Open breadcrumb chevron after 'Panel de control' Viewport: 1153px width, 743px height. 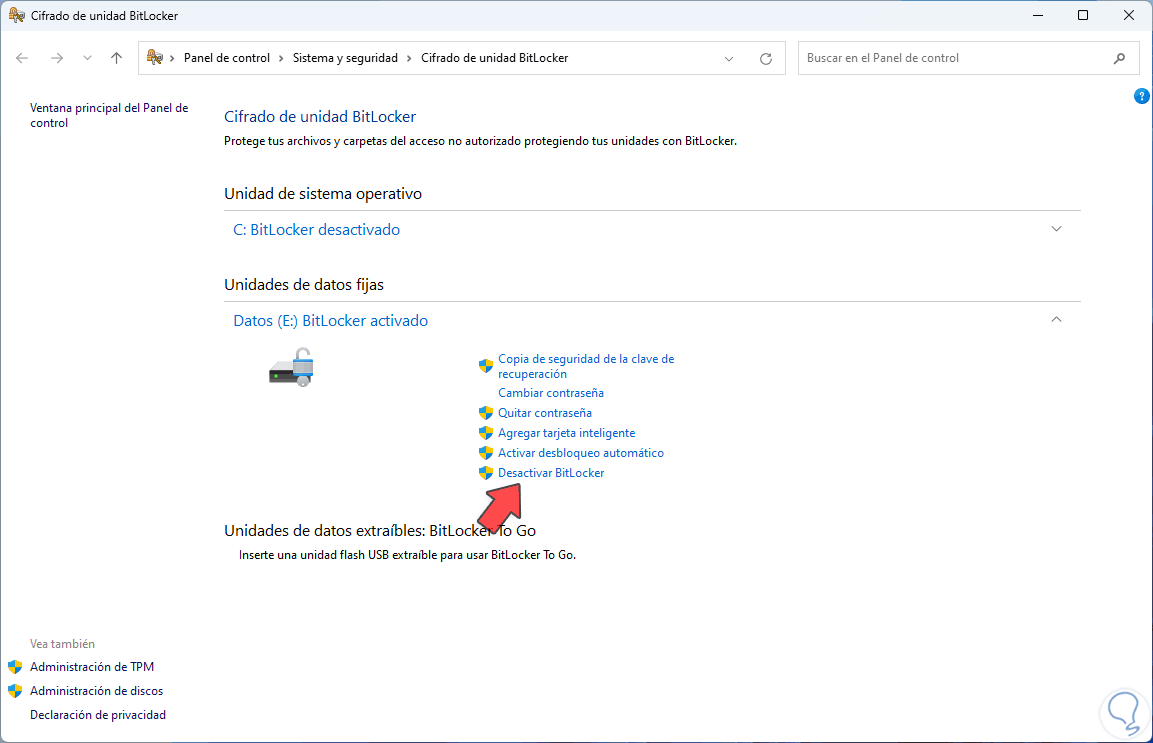[x=281, y=58]
